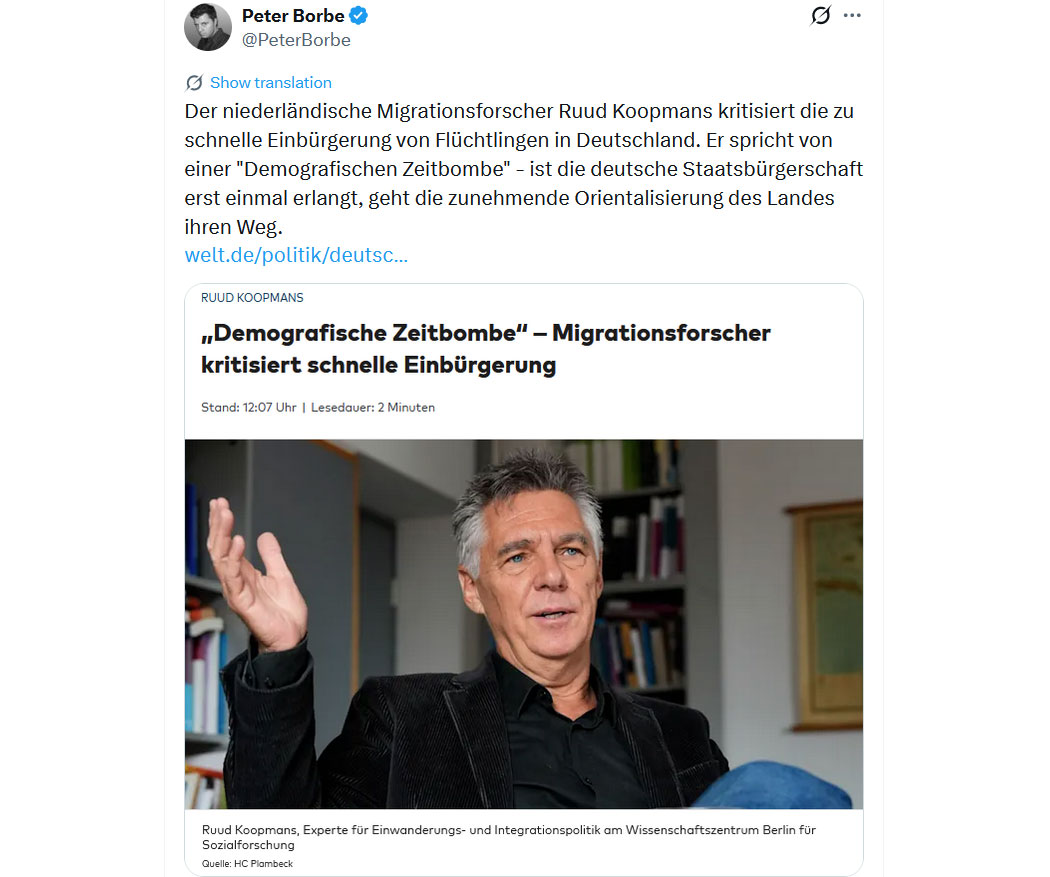
Task: Click the blue verified badge next to Peter Borbe
Action: [359, 15]
